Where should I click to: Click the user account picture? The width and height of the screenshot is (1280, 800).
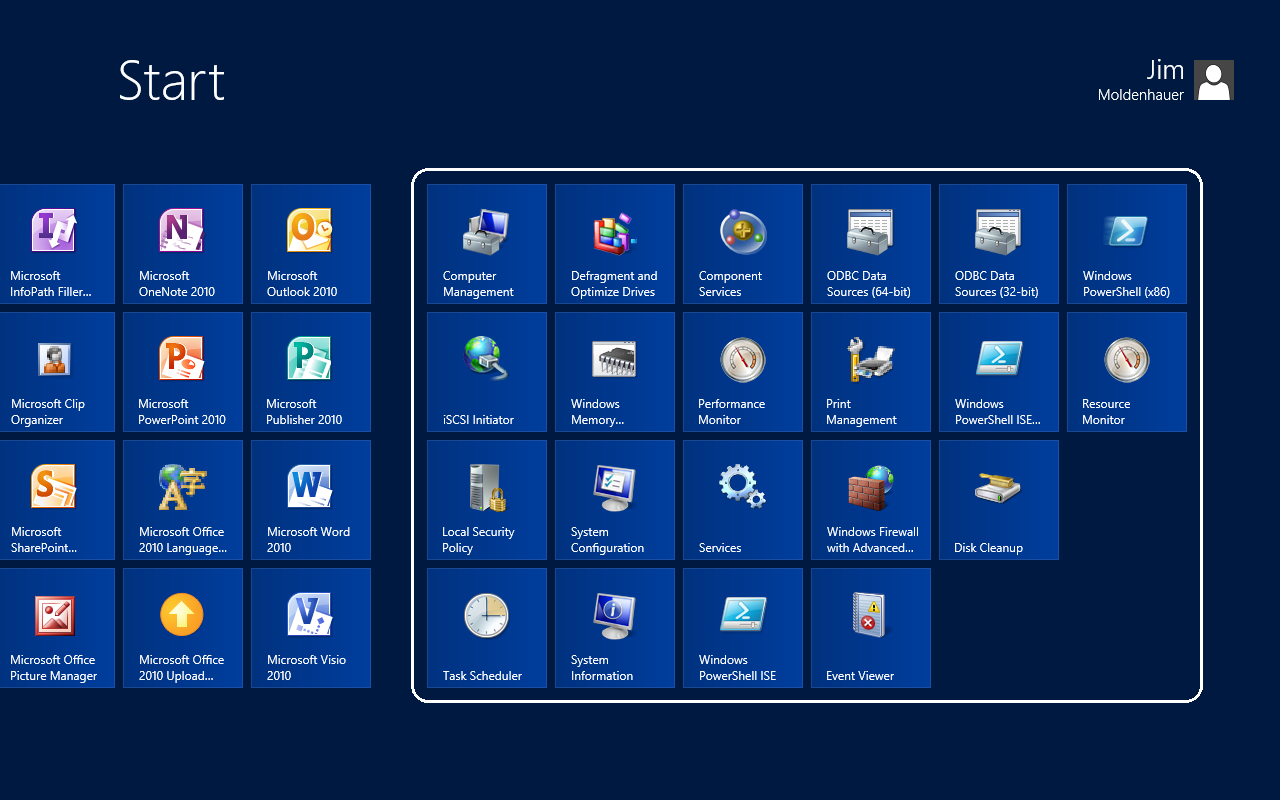tap(1214, 80)
